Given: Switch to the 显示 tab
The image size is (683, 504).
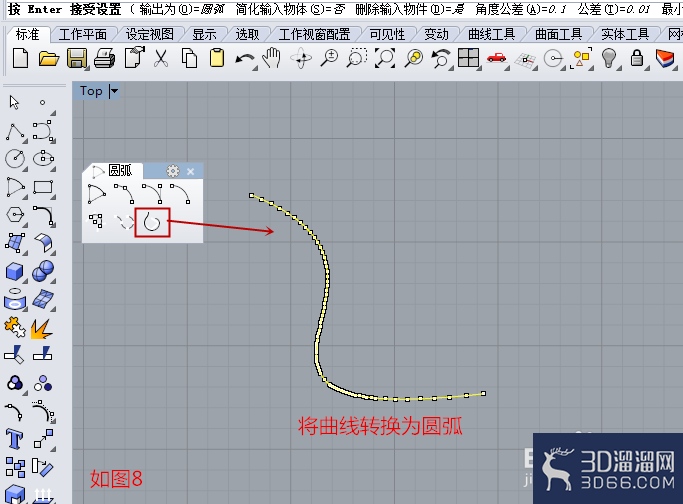Looking at the screenshot, I should click(204, 34).
